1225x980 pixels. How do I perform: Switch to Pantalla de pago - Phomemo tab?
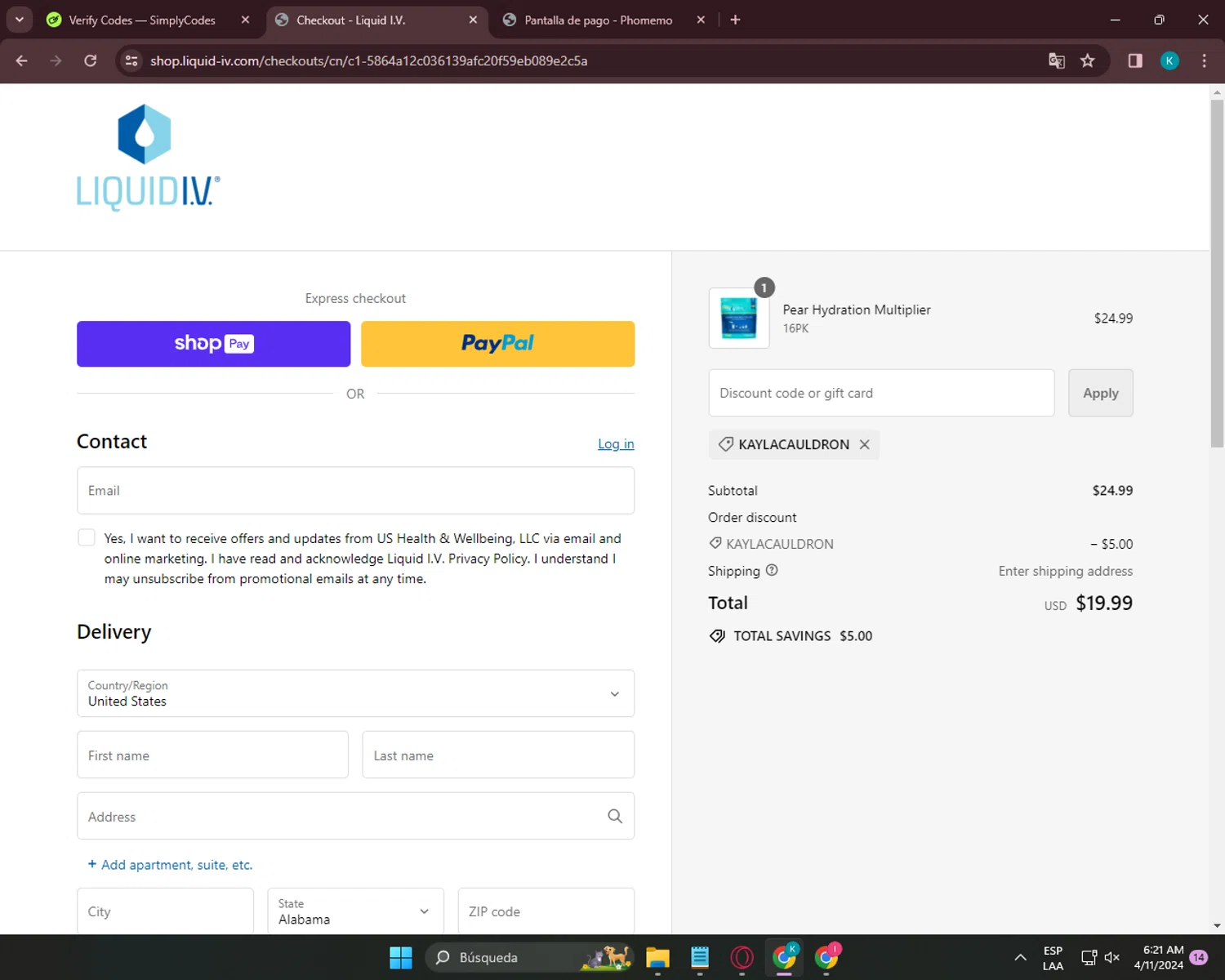point(598,20)
